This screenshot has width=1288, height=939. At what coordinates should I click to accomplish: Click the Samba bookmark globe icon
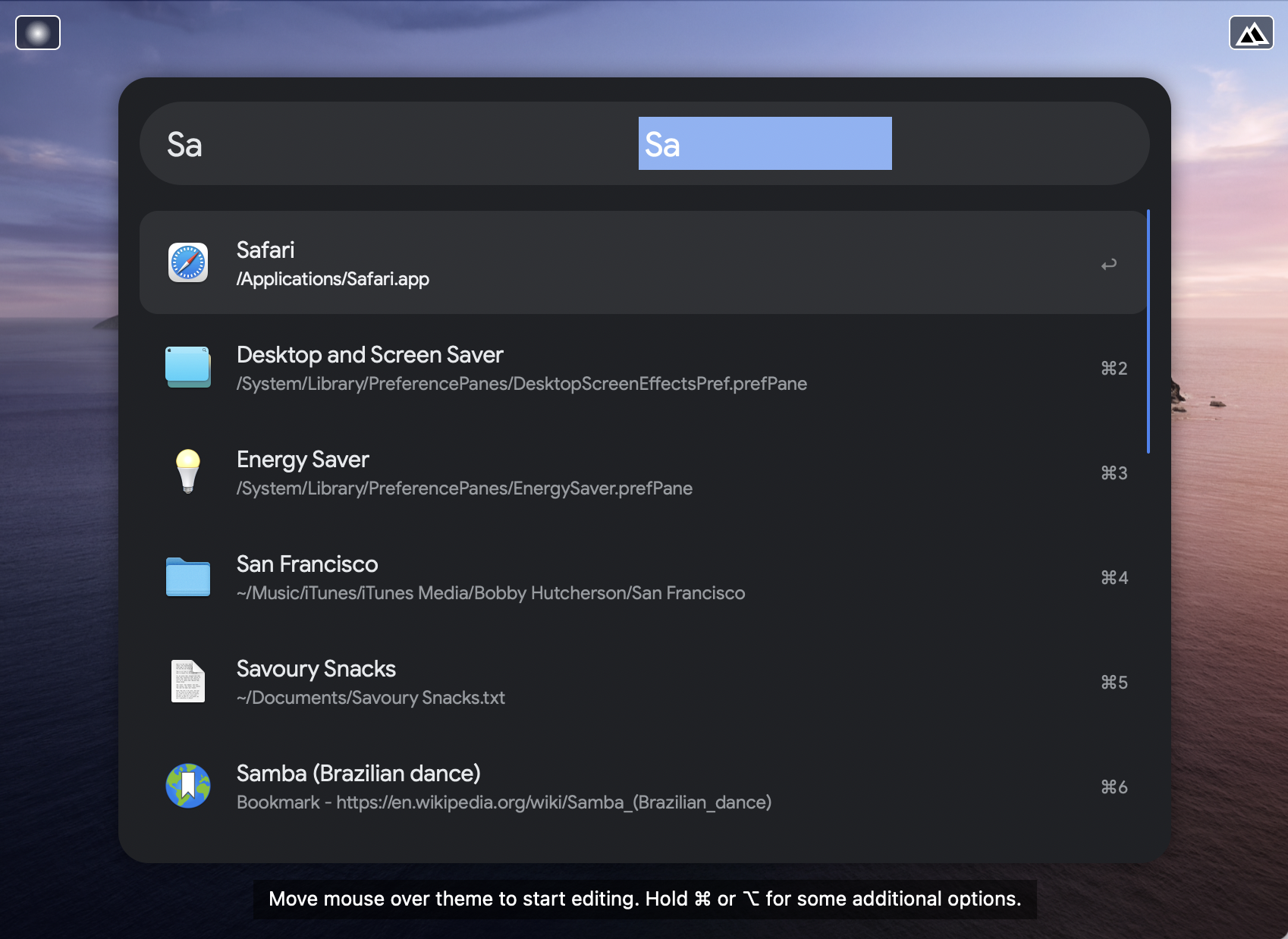pos(188,786)
